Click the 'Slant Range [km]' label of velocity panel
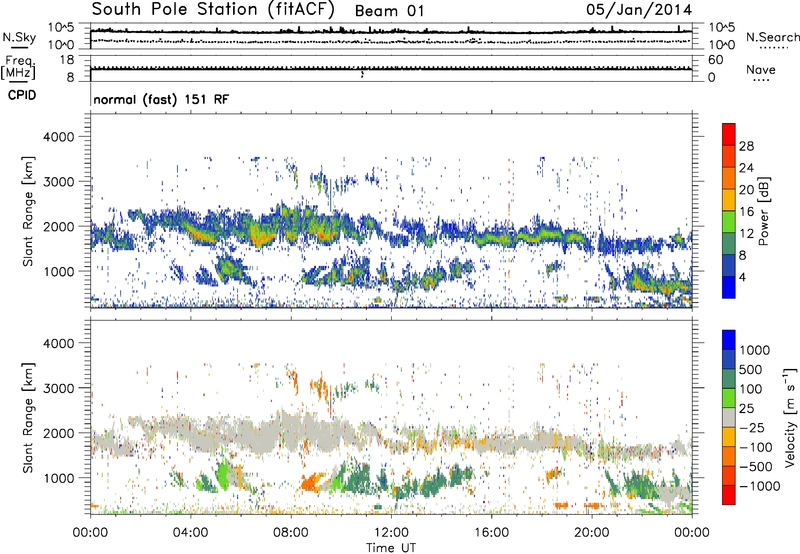 coord(28,417)
